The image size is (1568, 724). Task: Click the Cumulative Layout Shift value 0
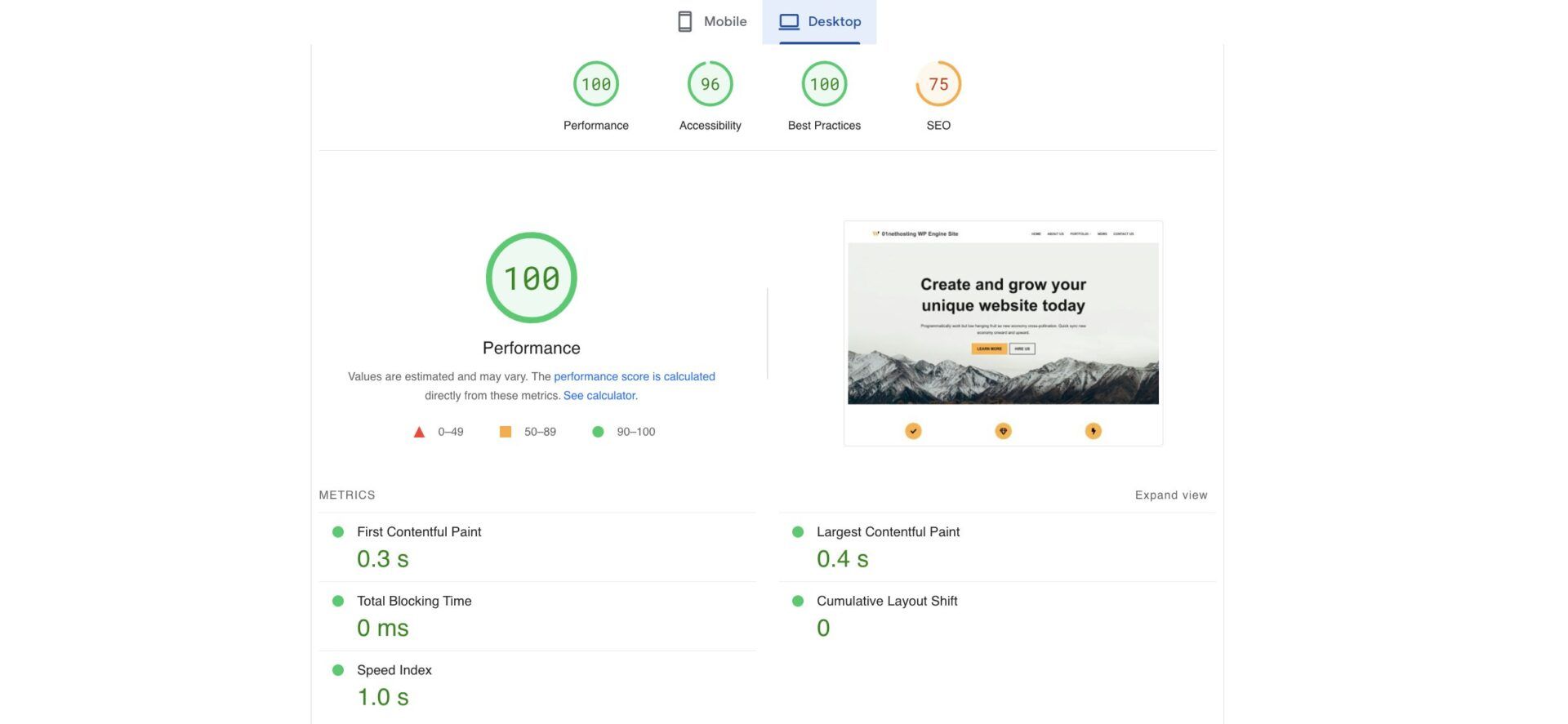[823, 629]
